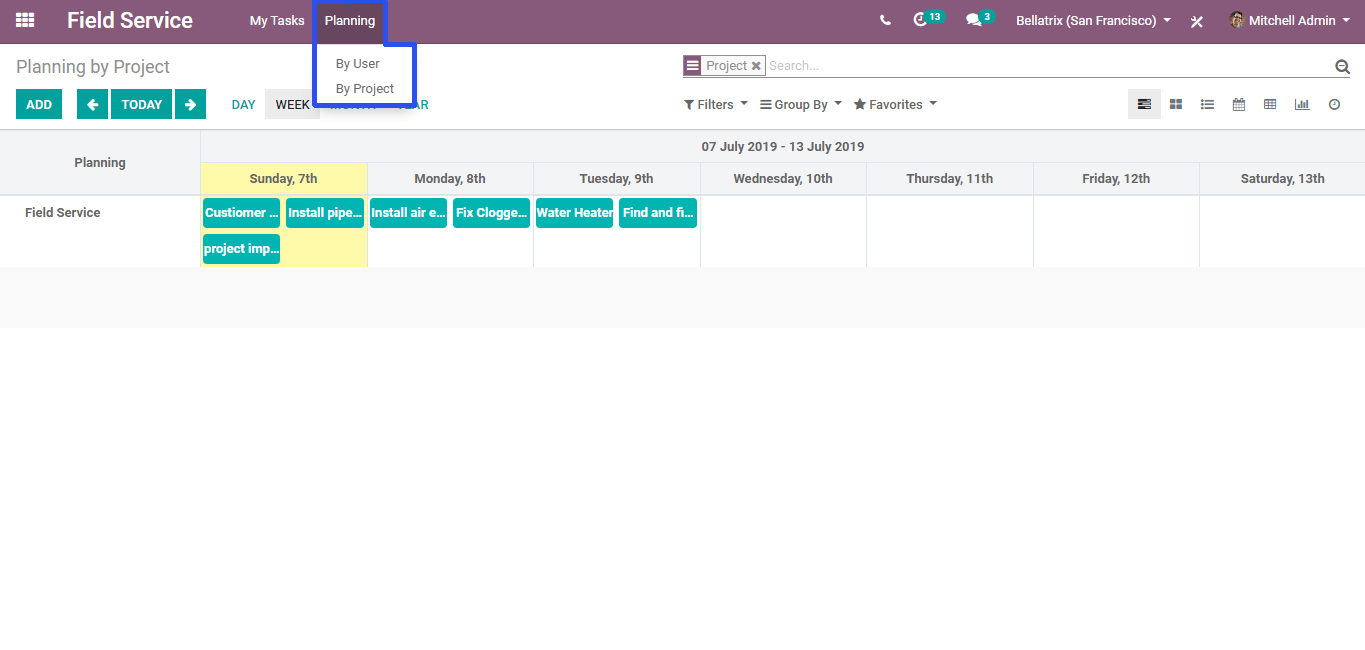Click Thursday, 11th column header
This screenshot has width=1365, height=650.
(950, 179)
